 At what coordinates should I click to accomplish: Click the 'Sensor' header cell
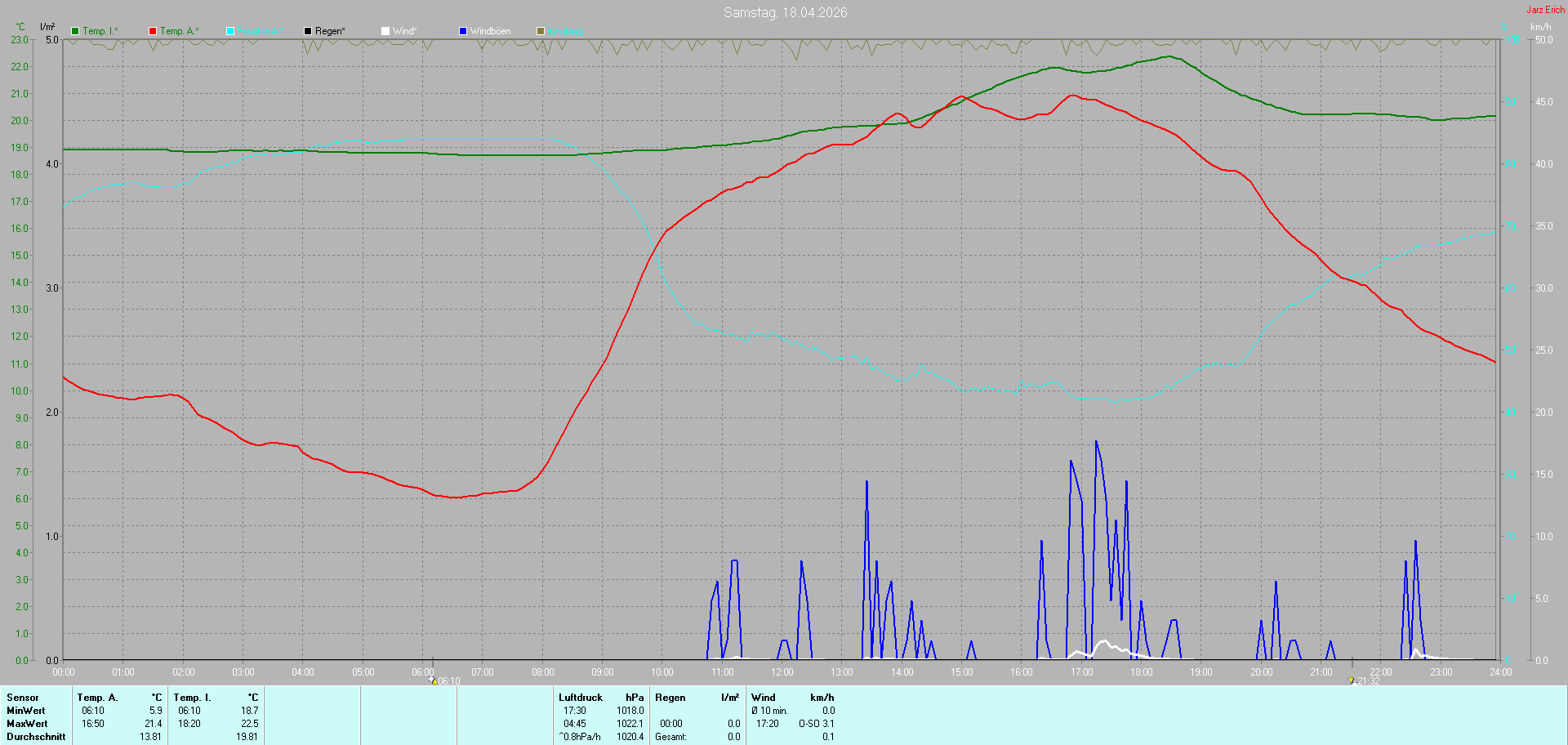(23, 698)
